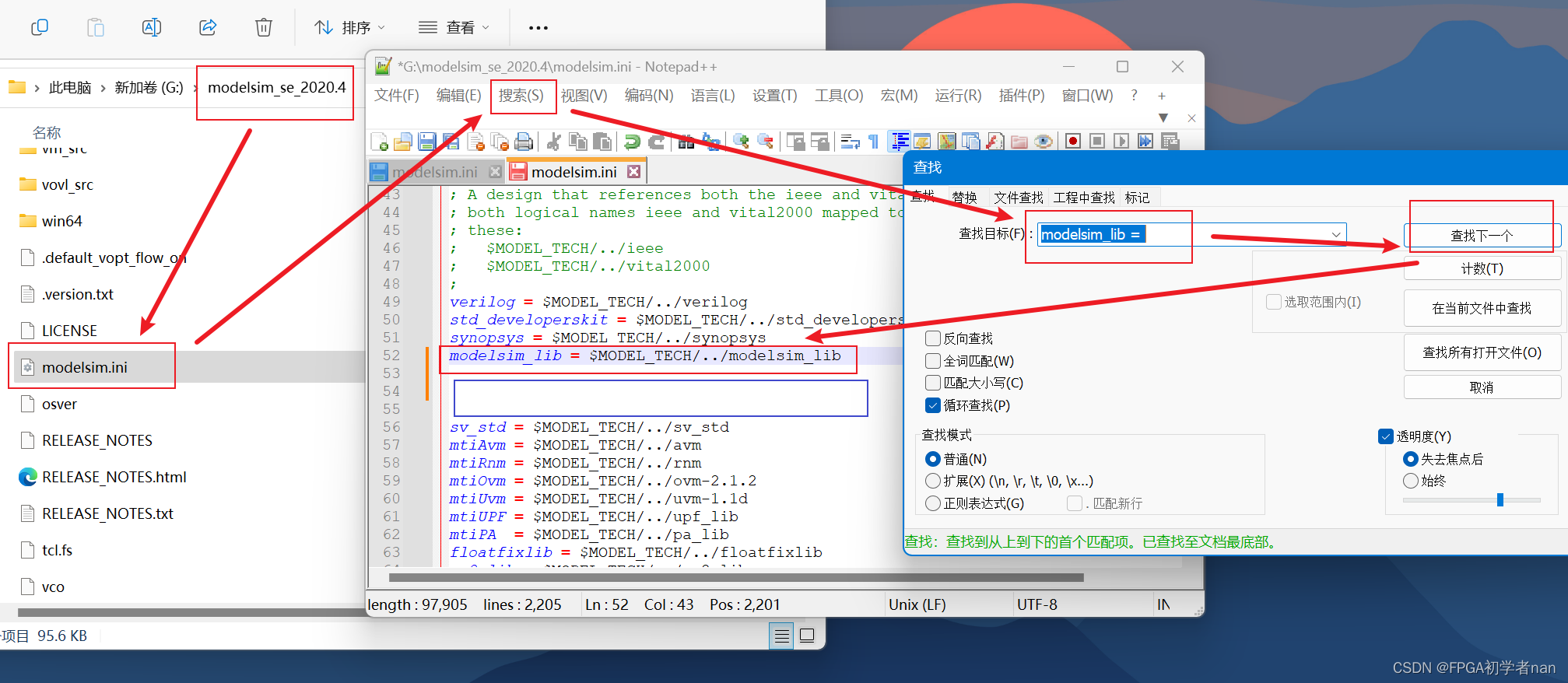Toggle the indent guide icon
Image resolution: width=1568 pixels, height=683 pixels.
tap(900, 142)
